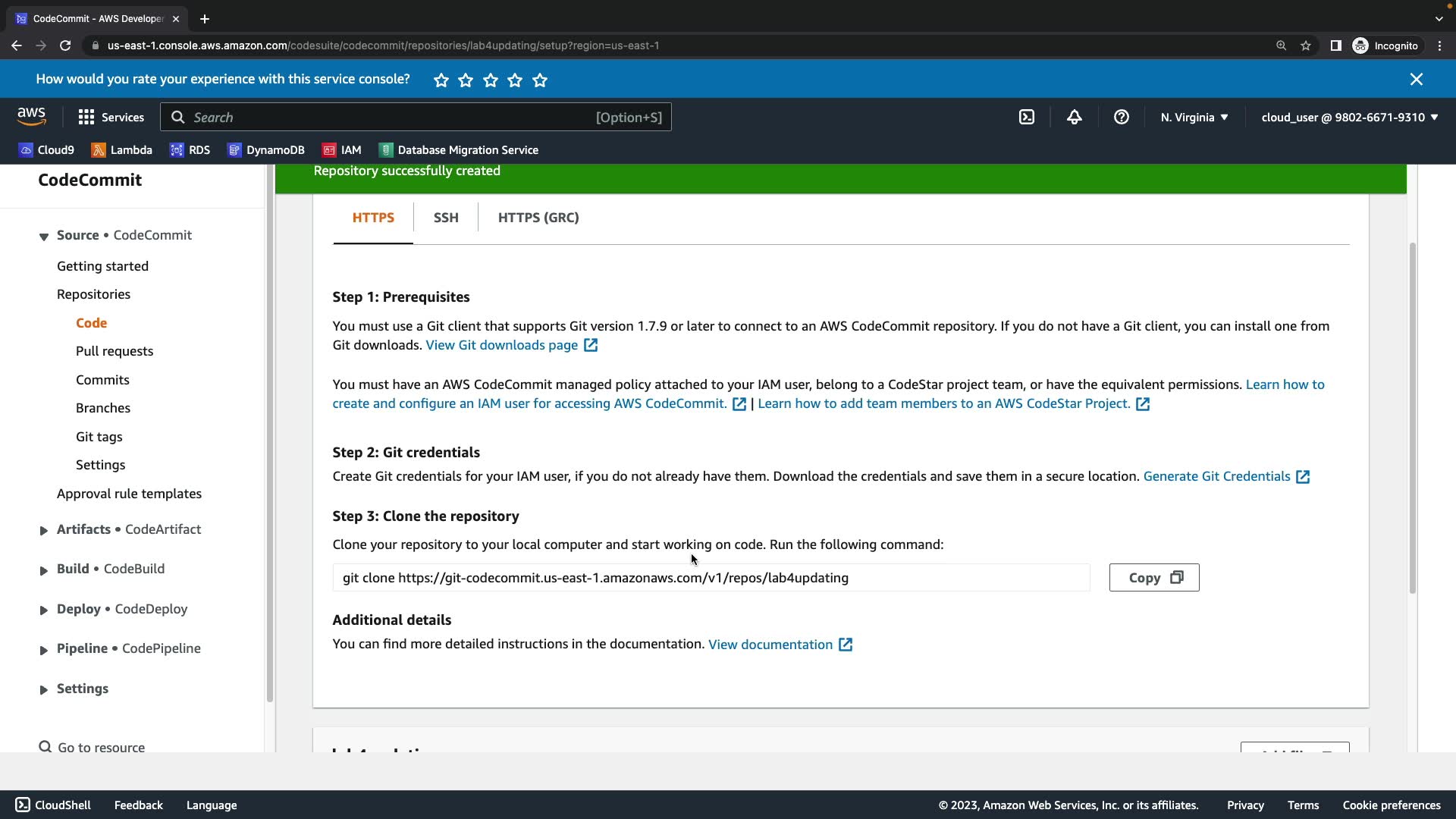Image resolution: width=1456 pixels, height=819 pixels.
Task: Switch to the HTTPS (GRC) tab
Action: [538, 218]
